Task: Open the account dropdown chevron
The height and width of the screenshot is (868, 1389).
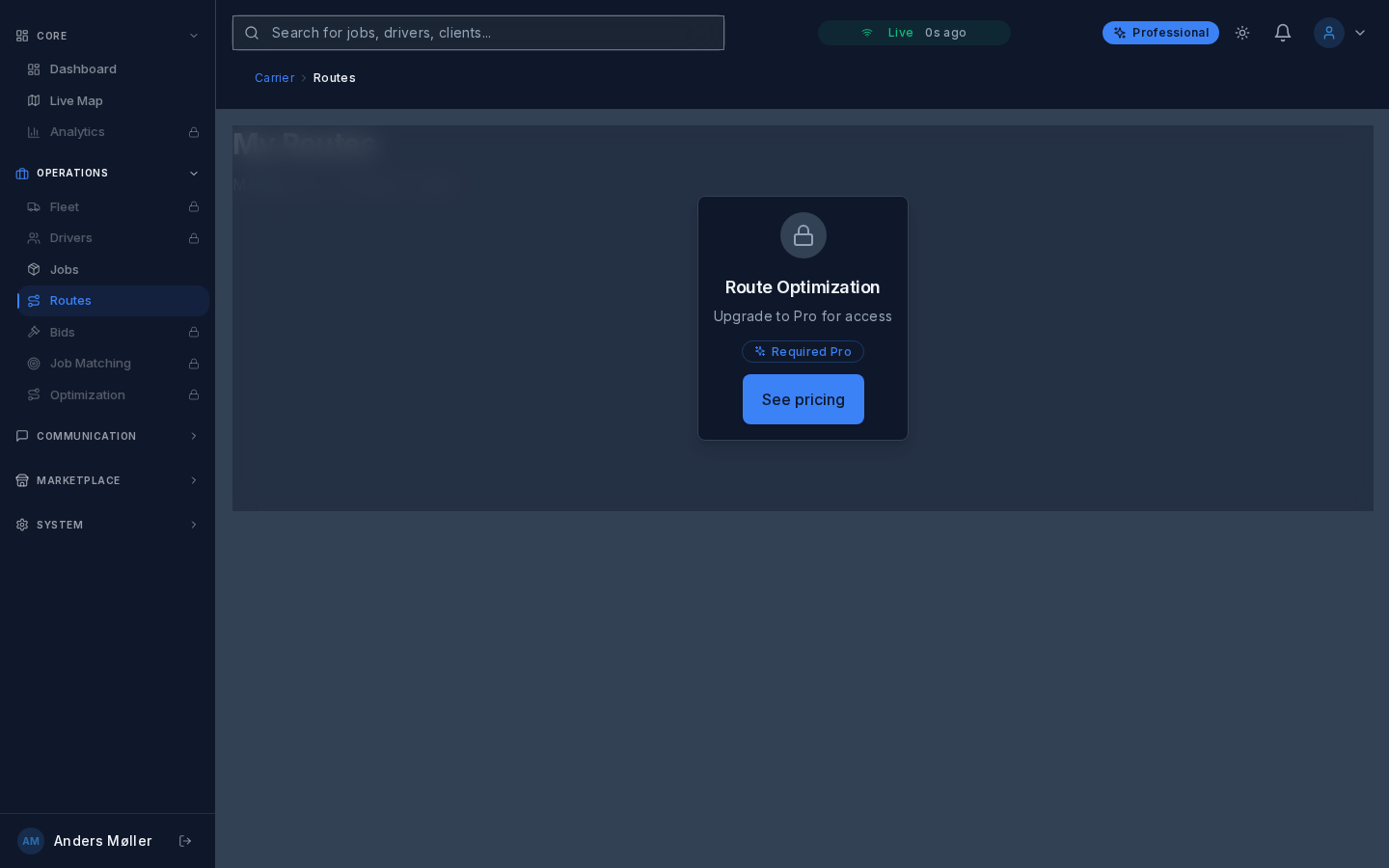Action: point(1360,33)
